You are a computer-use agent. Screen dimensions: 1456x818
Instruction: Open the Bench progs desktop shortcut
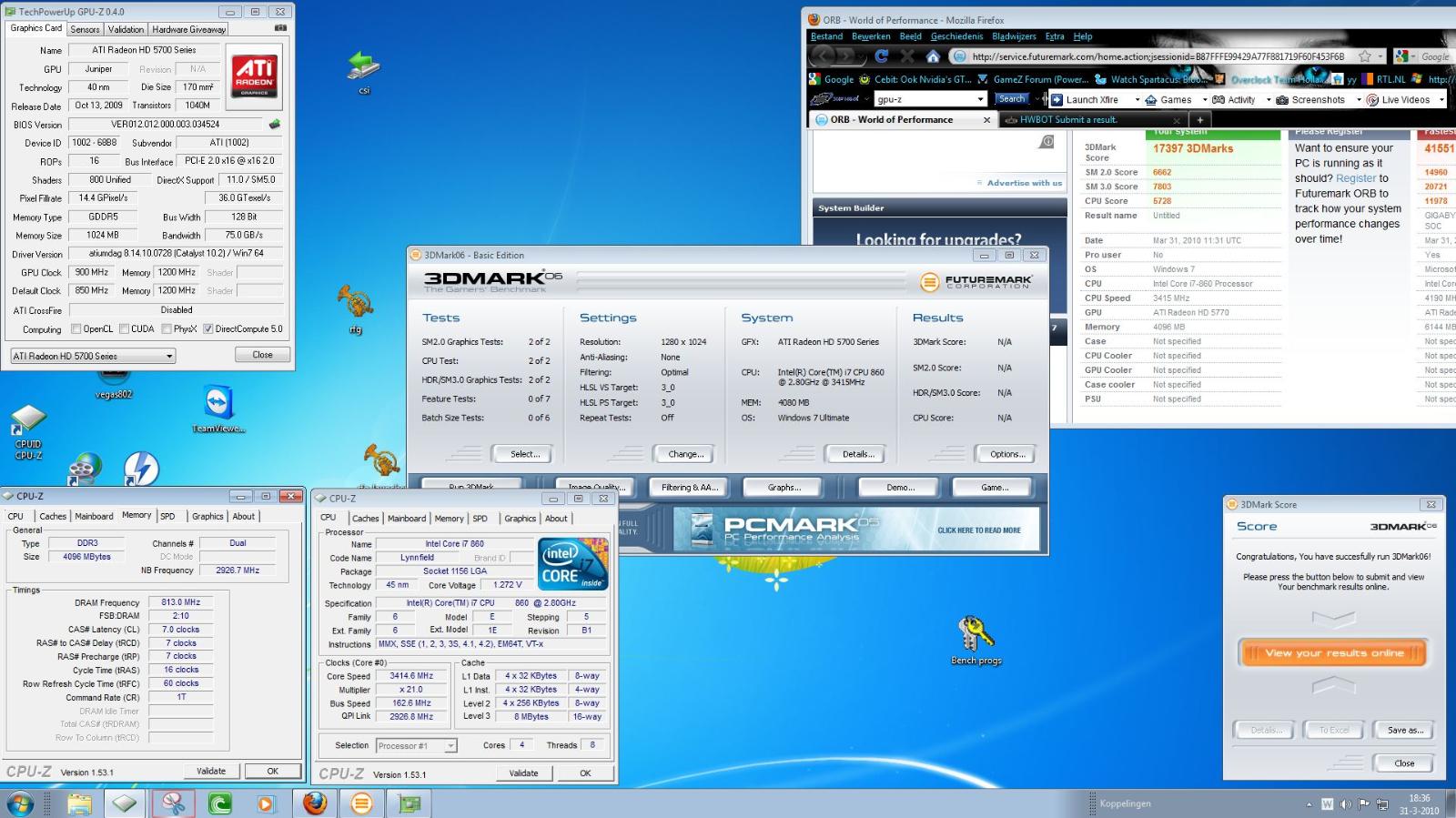pyautogui.click(x=976, y=641)
